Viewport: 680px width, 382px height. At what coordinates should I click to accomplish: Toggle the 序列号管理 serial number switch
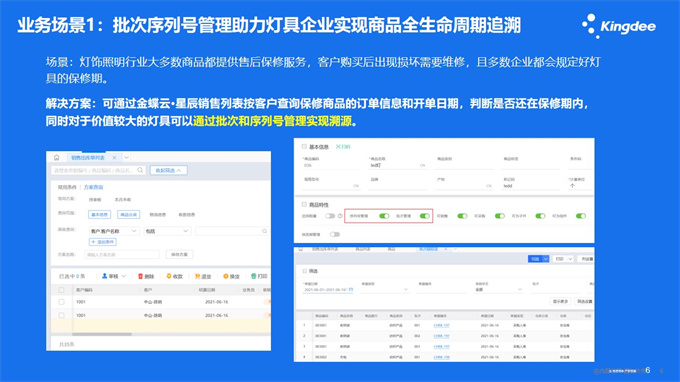point(384,216)
